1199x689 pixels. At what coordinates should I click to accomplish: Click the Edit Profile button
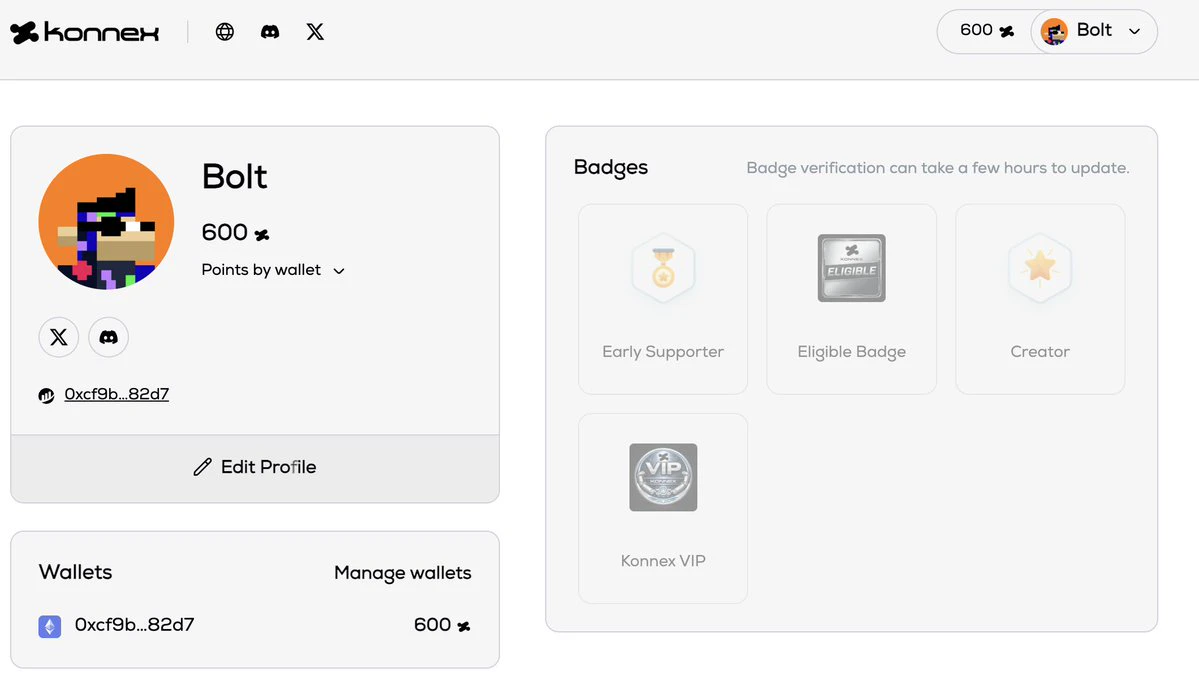click(255, 468)
